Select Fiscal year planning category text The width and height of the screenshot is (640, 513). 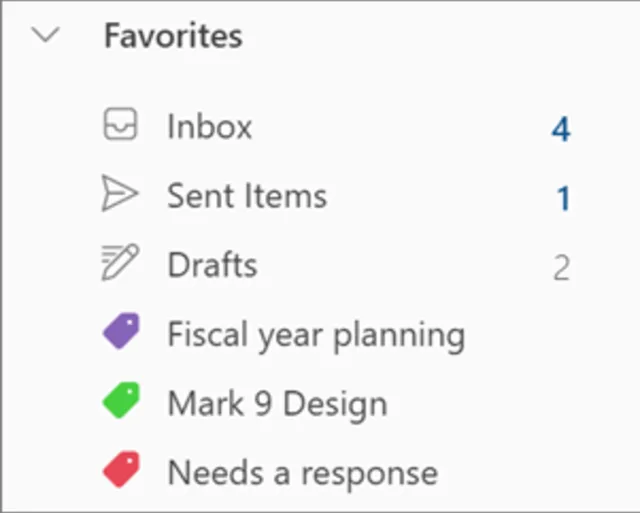[316, 335]
